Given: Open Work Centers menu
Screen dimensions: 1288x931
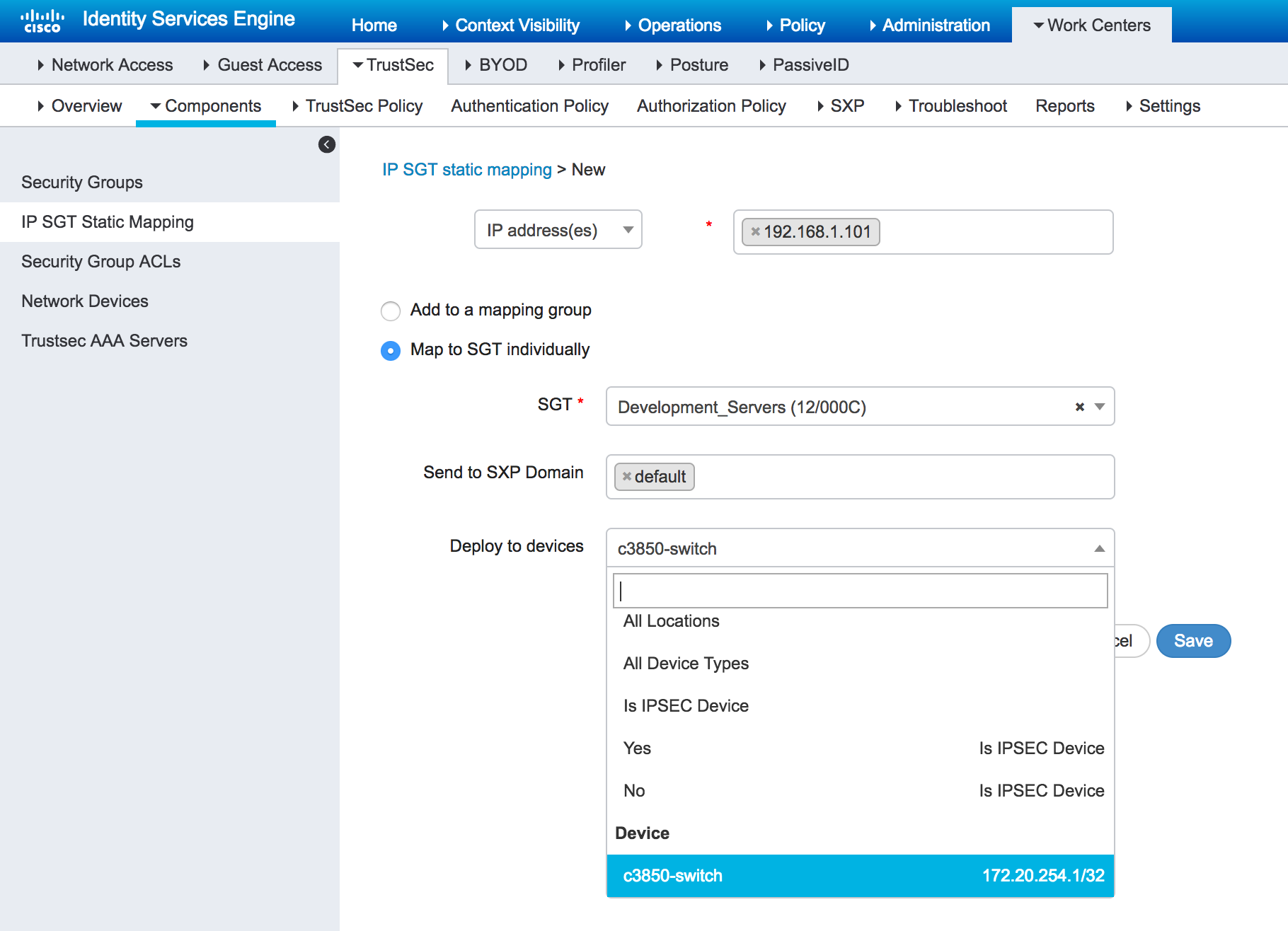Looking at the screenshot, I should (1092, 25).
